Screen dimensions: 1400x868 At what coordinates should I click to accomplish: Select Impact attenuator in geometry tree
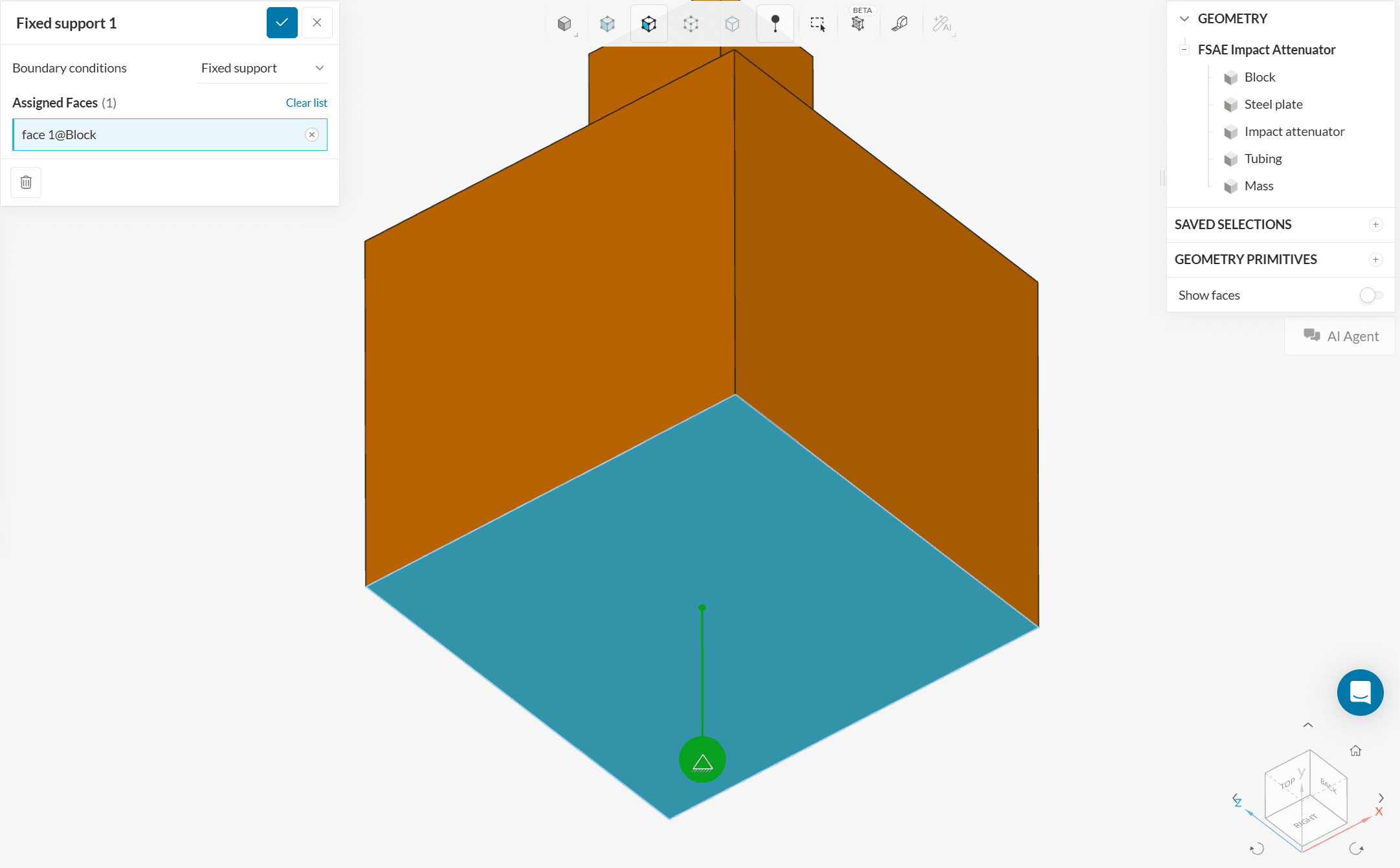pos(1294,131)
